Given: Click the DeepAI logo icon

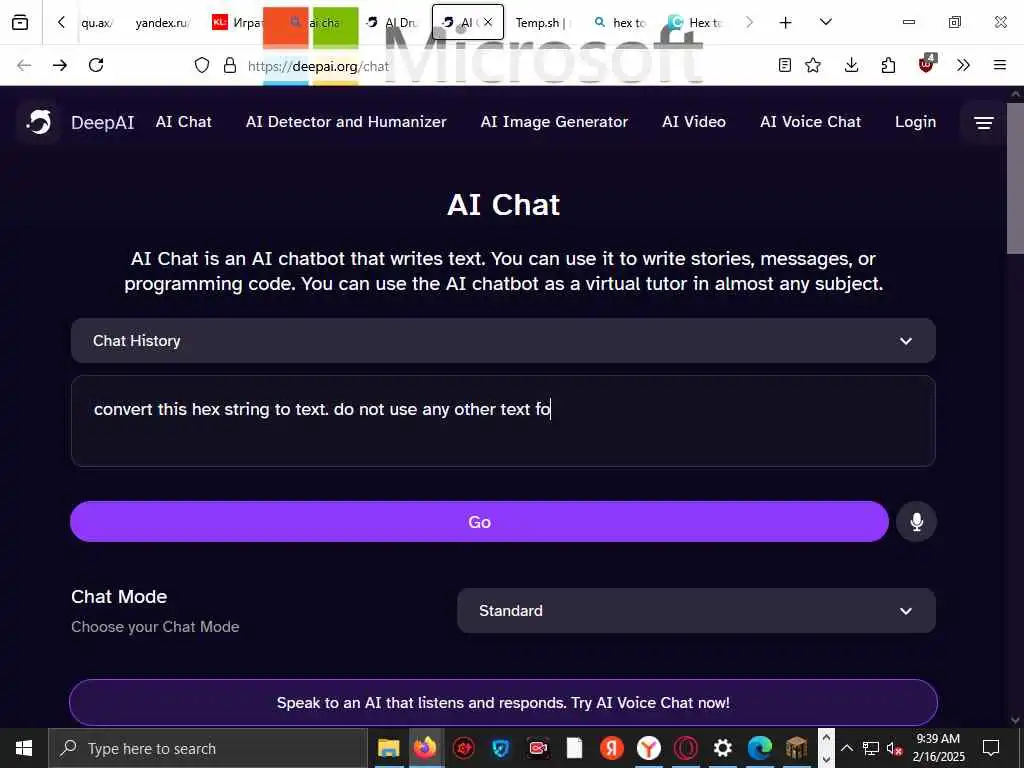Looking at the screenshot, I should [x=39, y=121].
